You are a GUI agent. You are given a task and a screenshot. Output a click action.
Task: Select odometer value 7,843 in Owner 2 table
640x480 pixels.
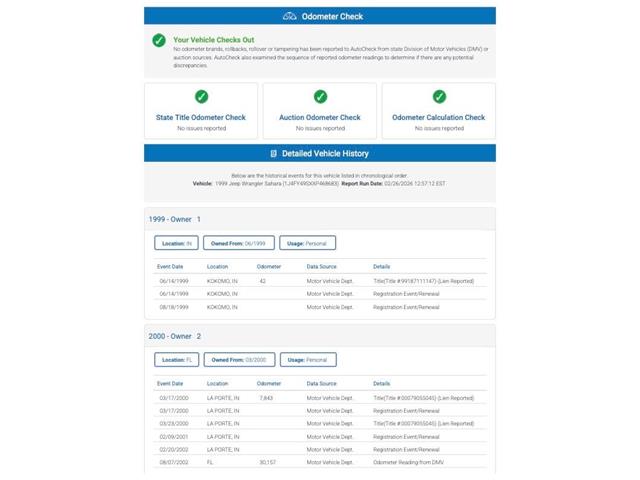(x=266, y=398)
